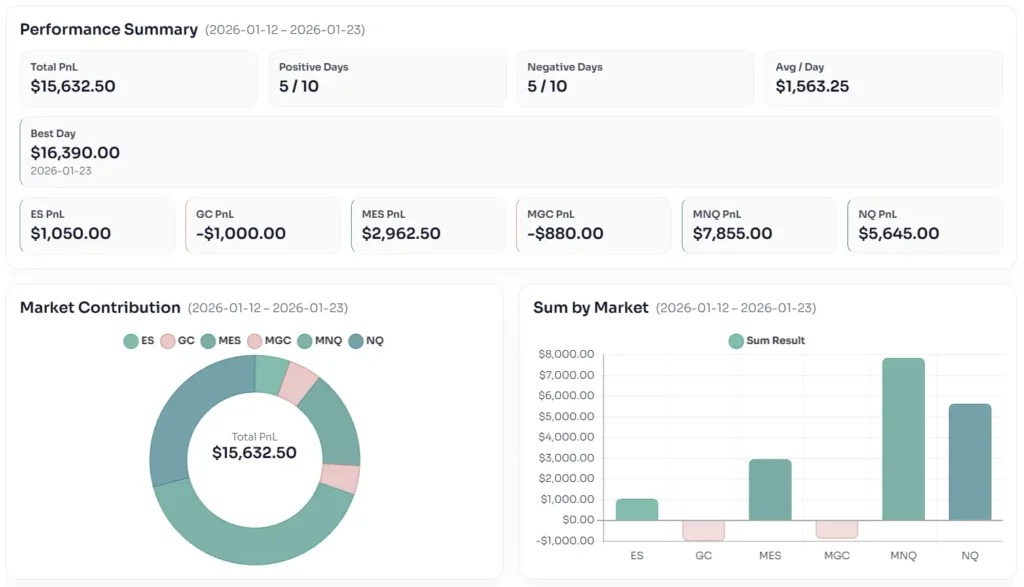
Task: Open the MNQ PnL card
Action: pos(758,225)
